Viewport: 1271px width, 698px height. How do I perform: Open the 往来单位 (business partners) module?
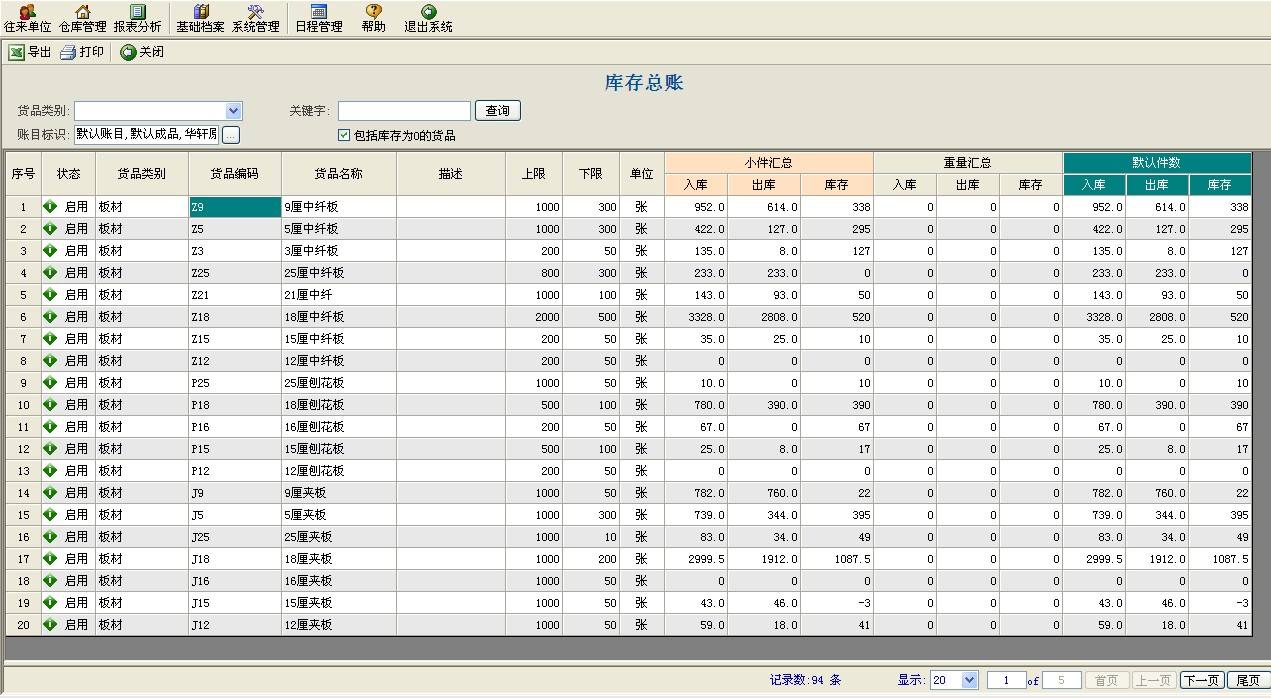click(27, 17)
